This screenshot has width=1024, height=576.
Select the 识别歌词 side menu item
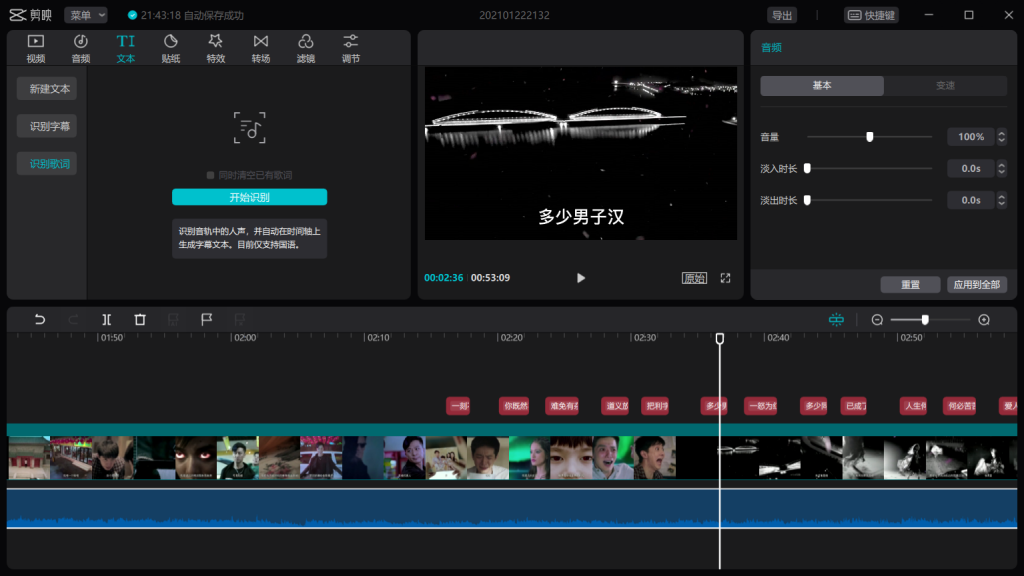click(x=47, y=164)
